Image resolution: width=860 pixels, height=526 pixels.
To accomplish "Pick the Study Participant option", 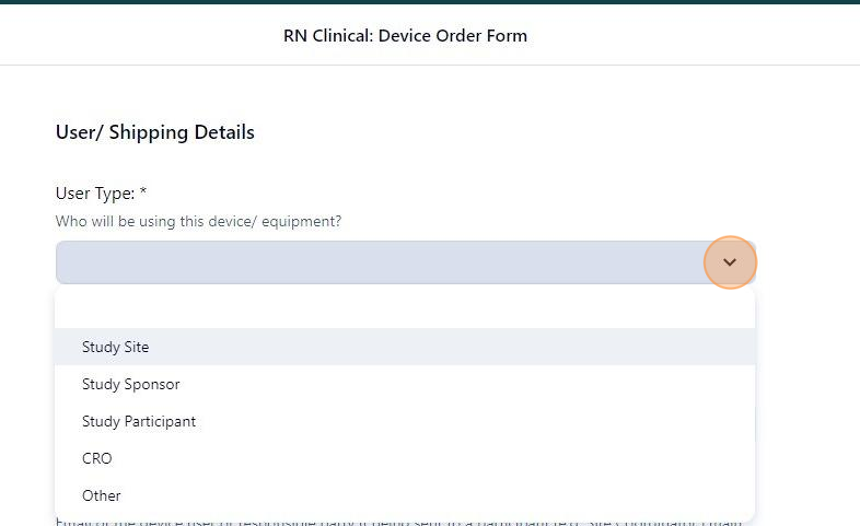I will pyautogui.click(x=405, y=421).
